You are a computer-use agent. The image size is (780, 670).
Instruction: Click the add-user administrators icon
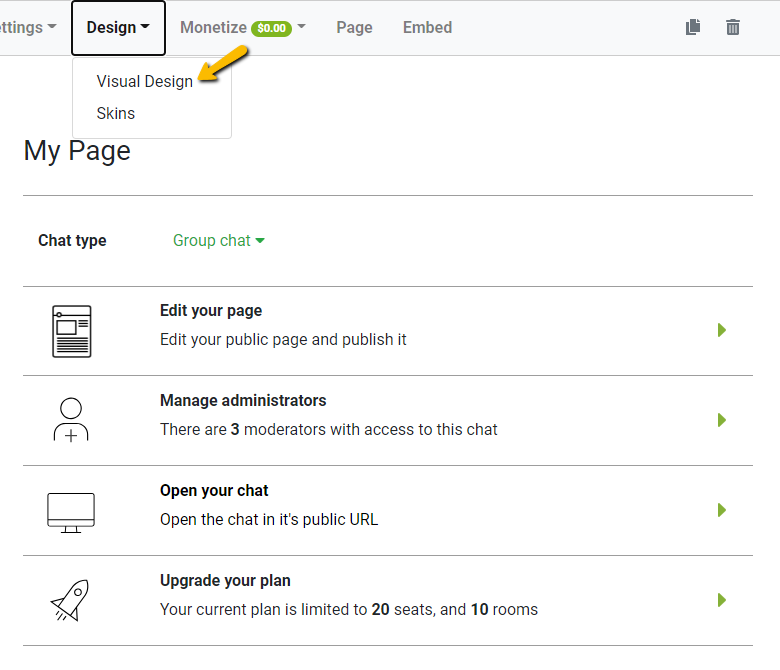pos(71,420)
